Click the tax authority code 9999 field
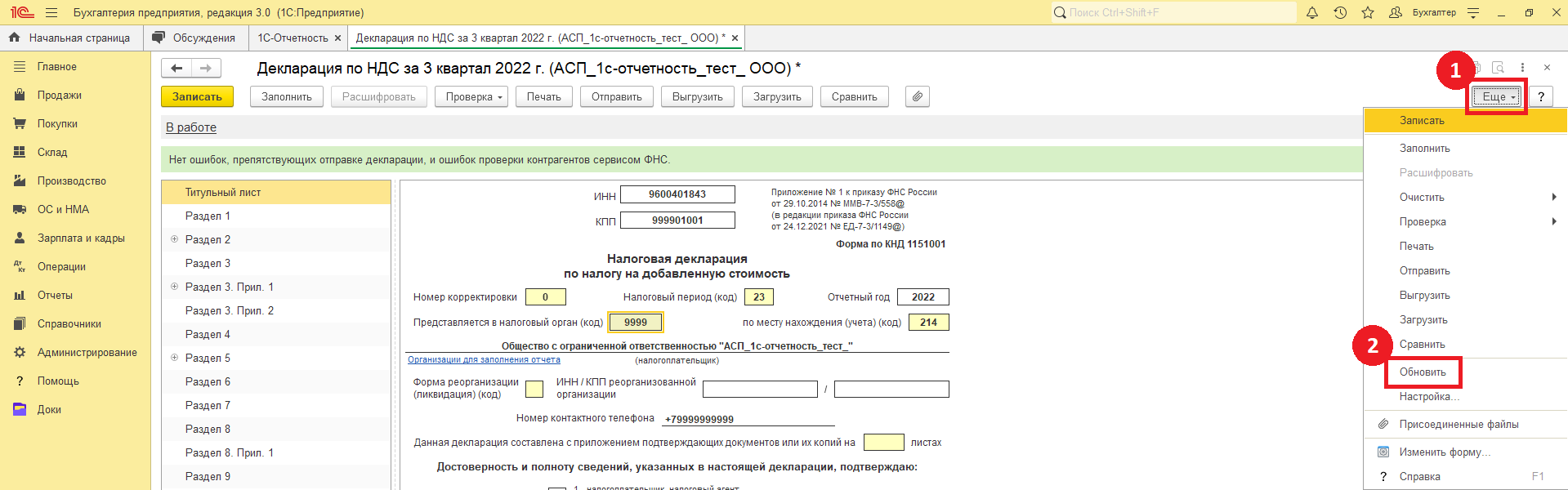 pos(636,323)
